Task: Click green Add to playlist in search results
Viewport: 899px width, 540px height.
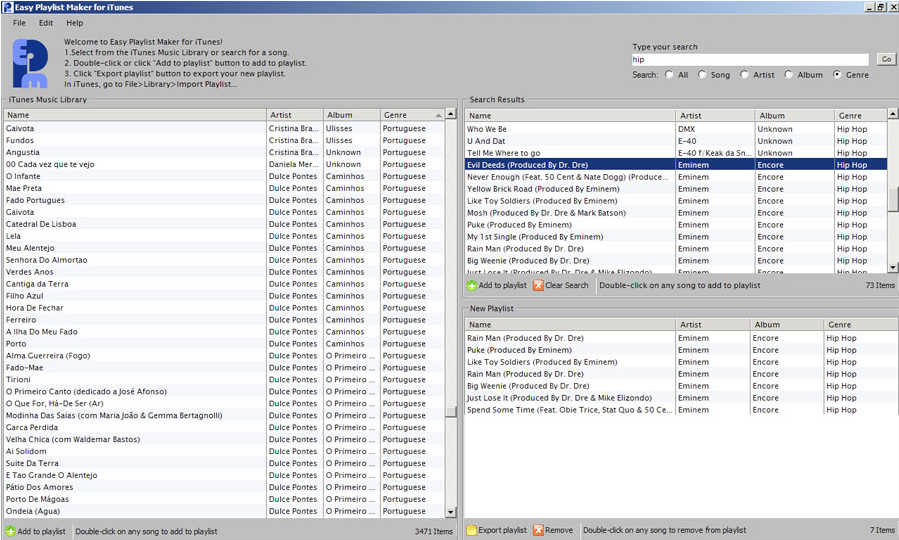Action: [x=497, y=285]
